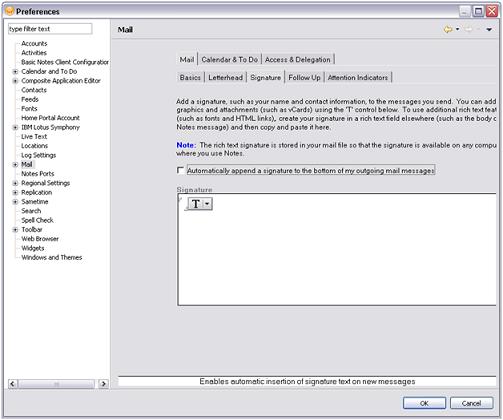Expand the Mail tree node
The image size is (503, 420).
tap(15, 164)
